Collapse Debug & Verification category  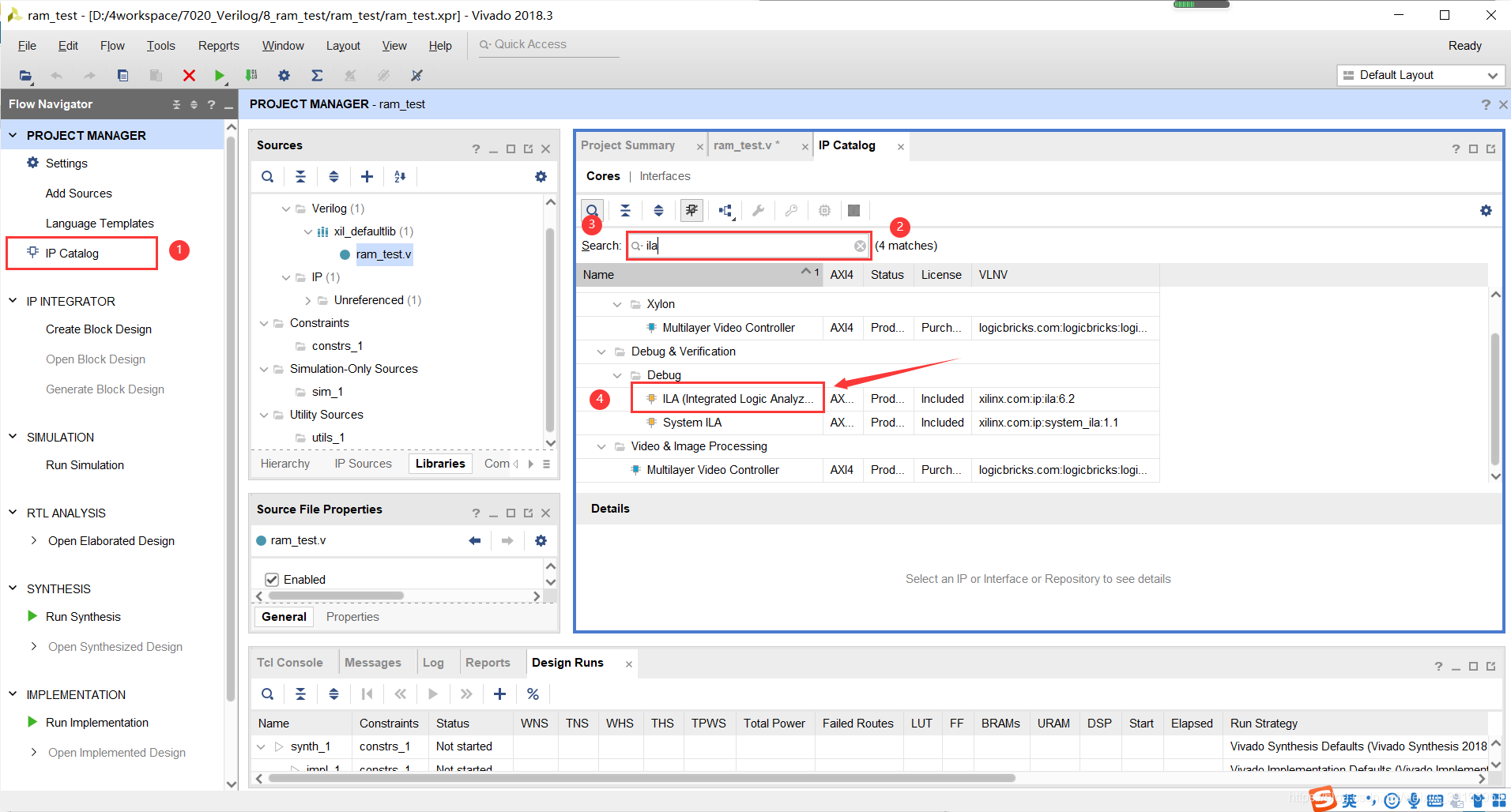601,352
